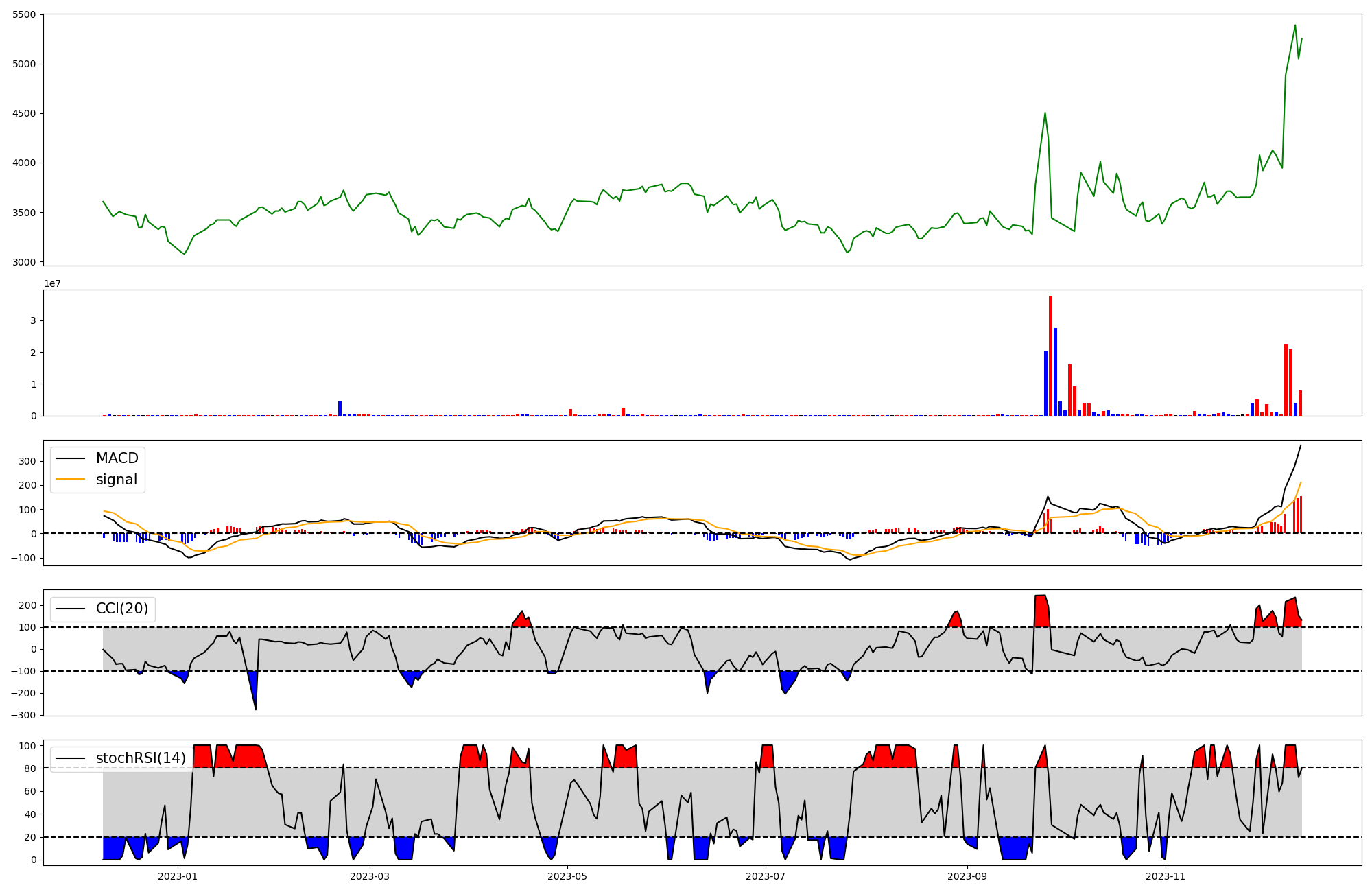
Task: Click the 2023-09 x-axis date label
Action: click(967, 876)
